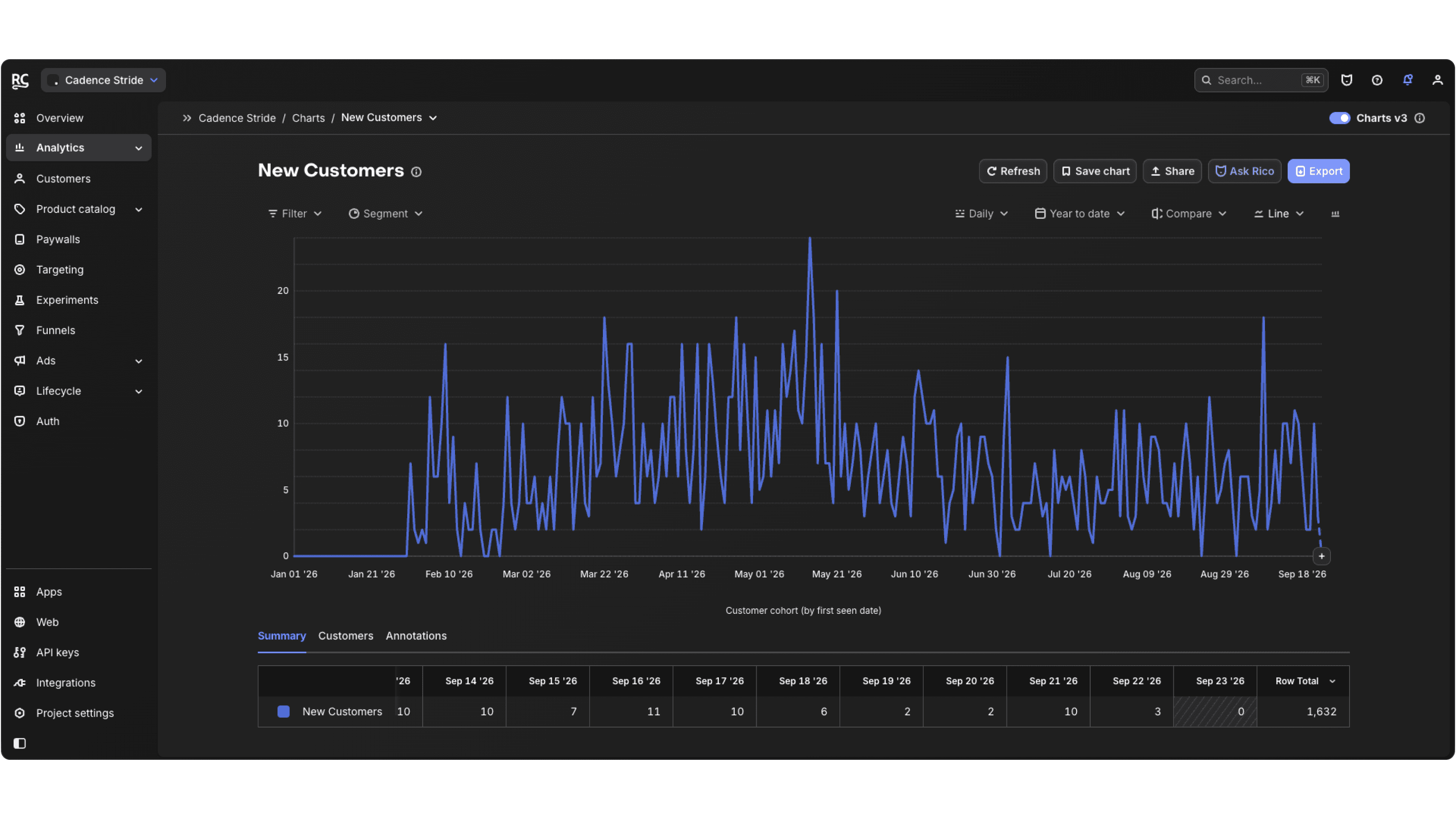Open Paywalls in the sidebar

click(x=79, y=240)
